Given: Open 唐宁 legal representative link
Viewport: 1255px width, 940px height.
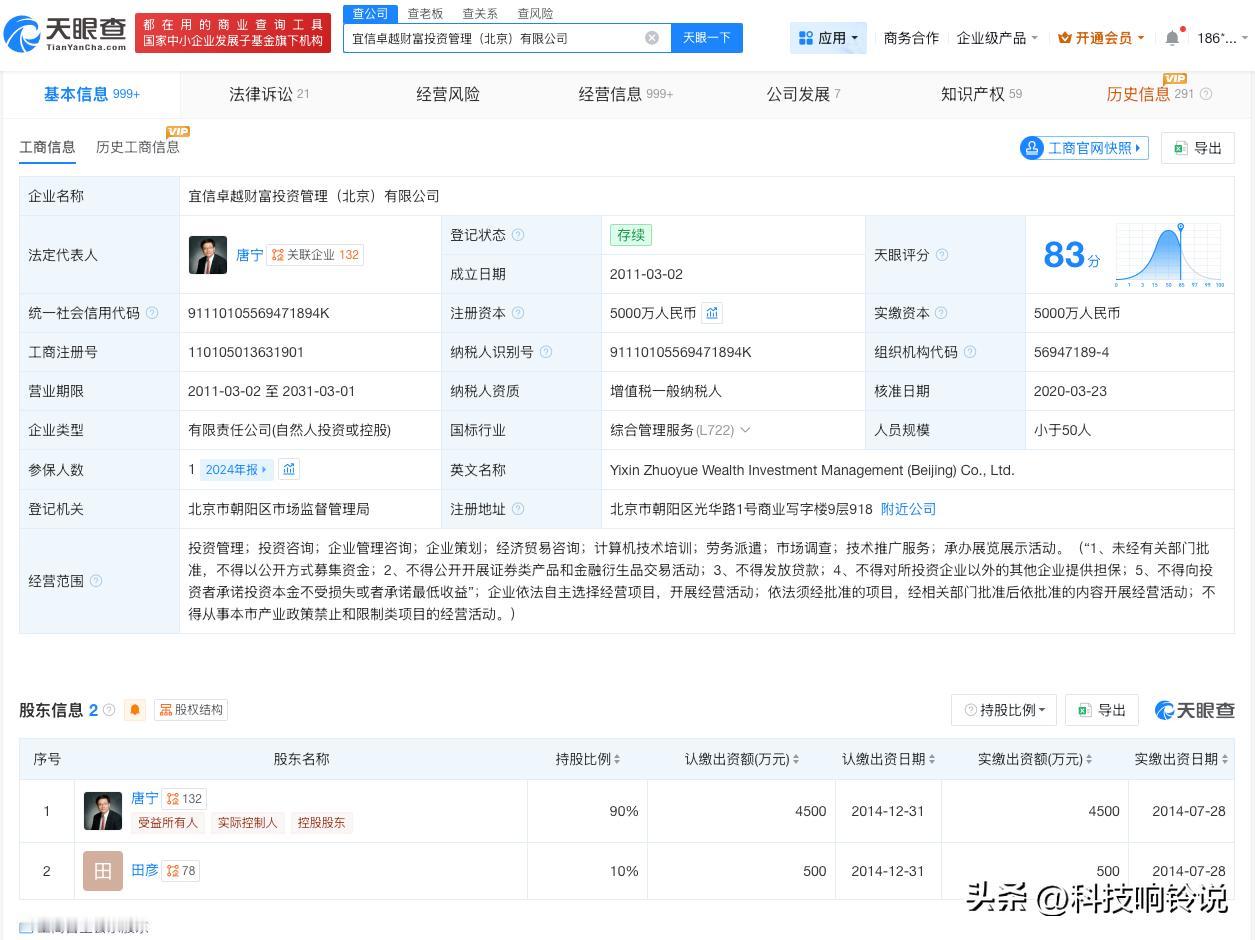Looking at the screenshot, I should (x=249, y=255).
